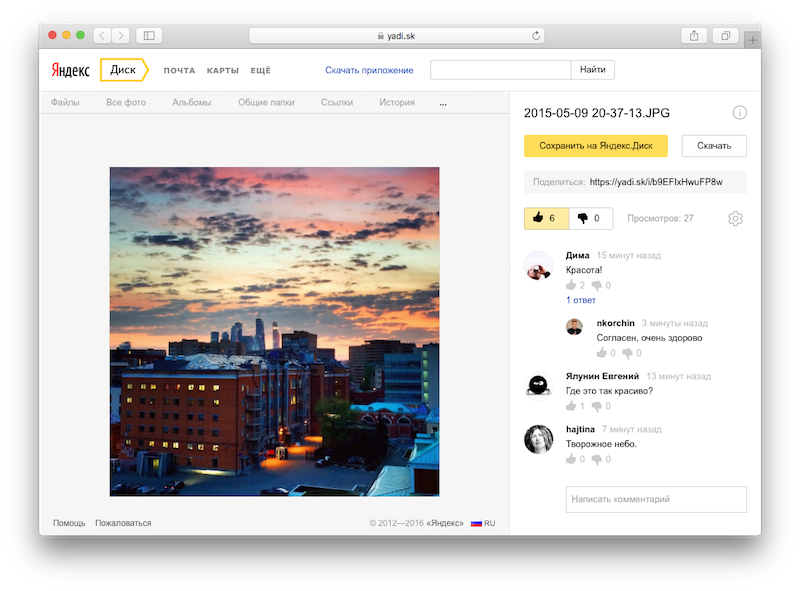Viewport: 800px width, 591px height.
Task: Open the settings gear beside the views counter
Action: pos(735,218)
